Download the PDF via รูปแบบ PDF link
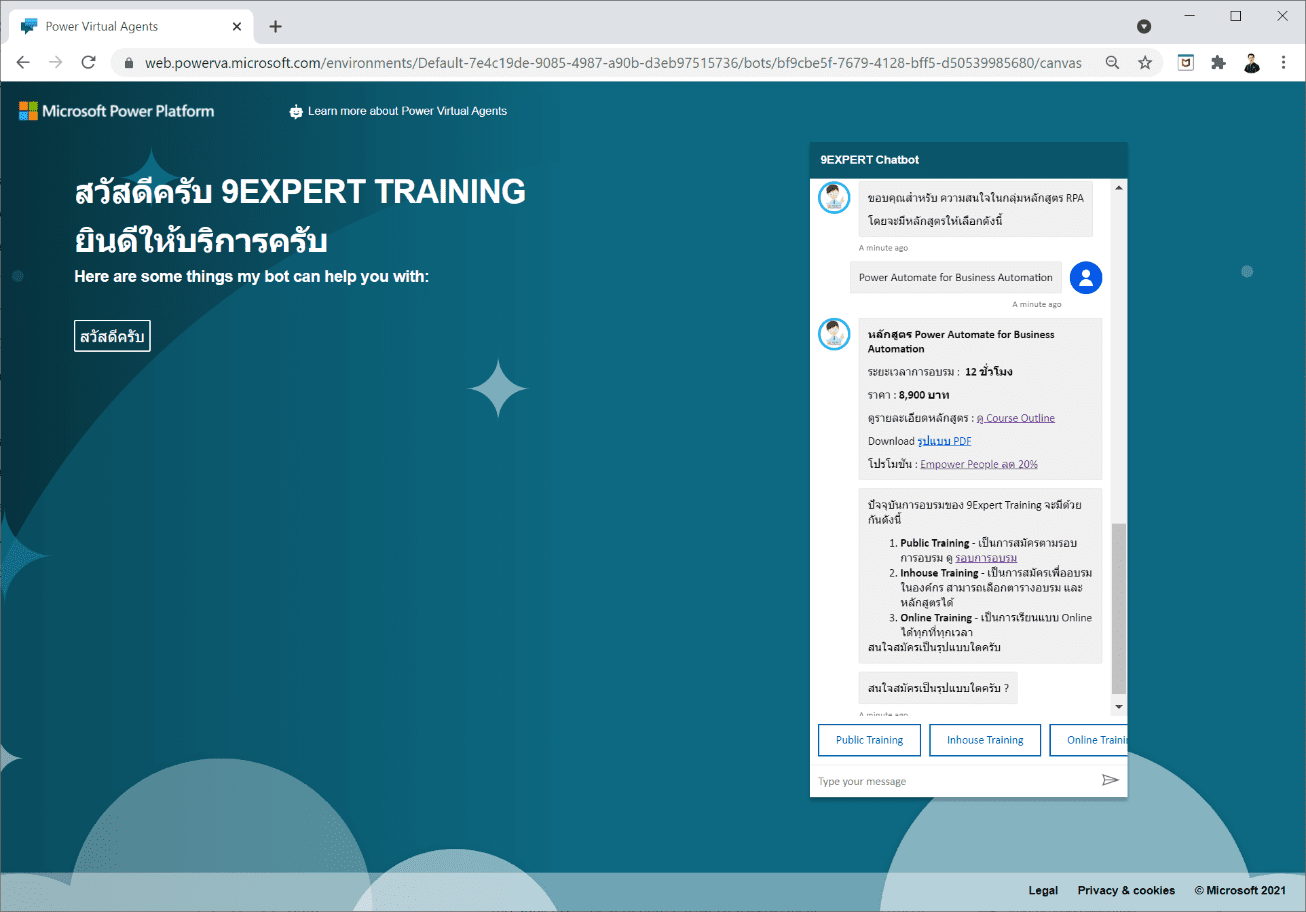The height and width of the screenshot is (912, 1306). pyautogui.click(x=944, y=441)
